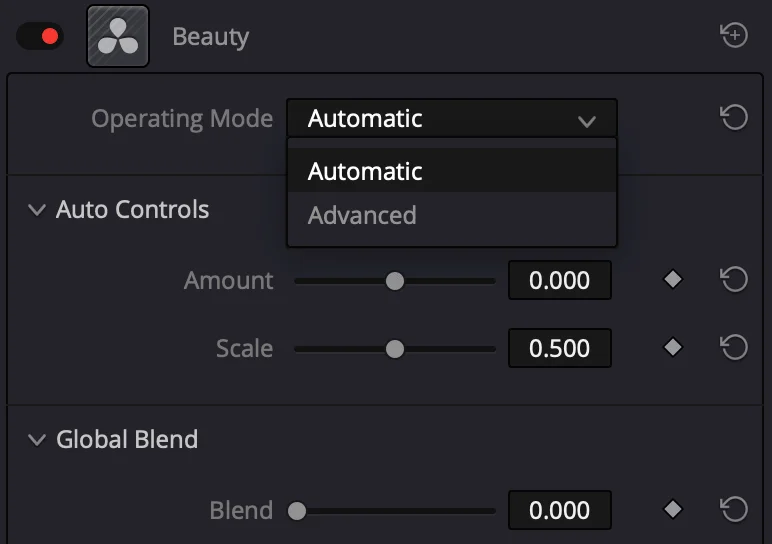The width and height of the screenshot is (772, 544).
Task: Click the Scale slider handle
Action: coord(395,349)
